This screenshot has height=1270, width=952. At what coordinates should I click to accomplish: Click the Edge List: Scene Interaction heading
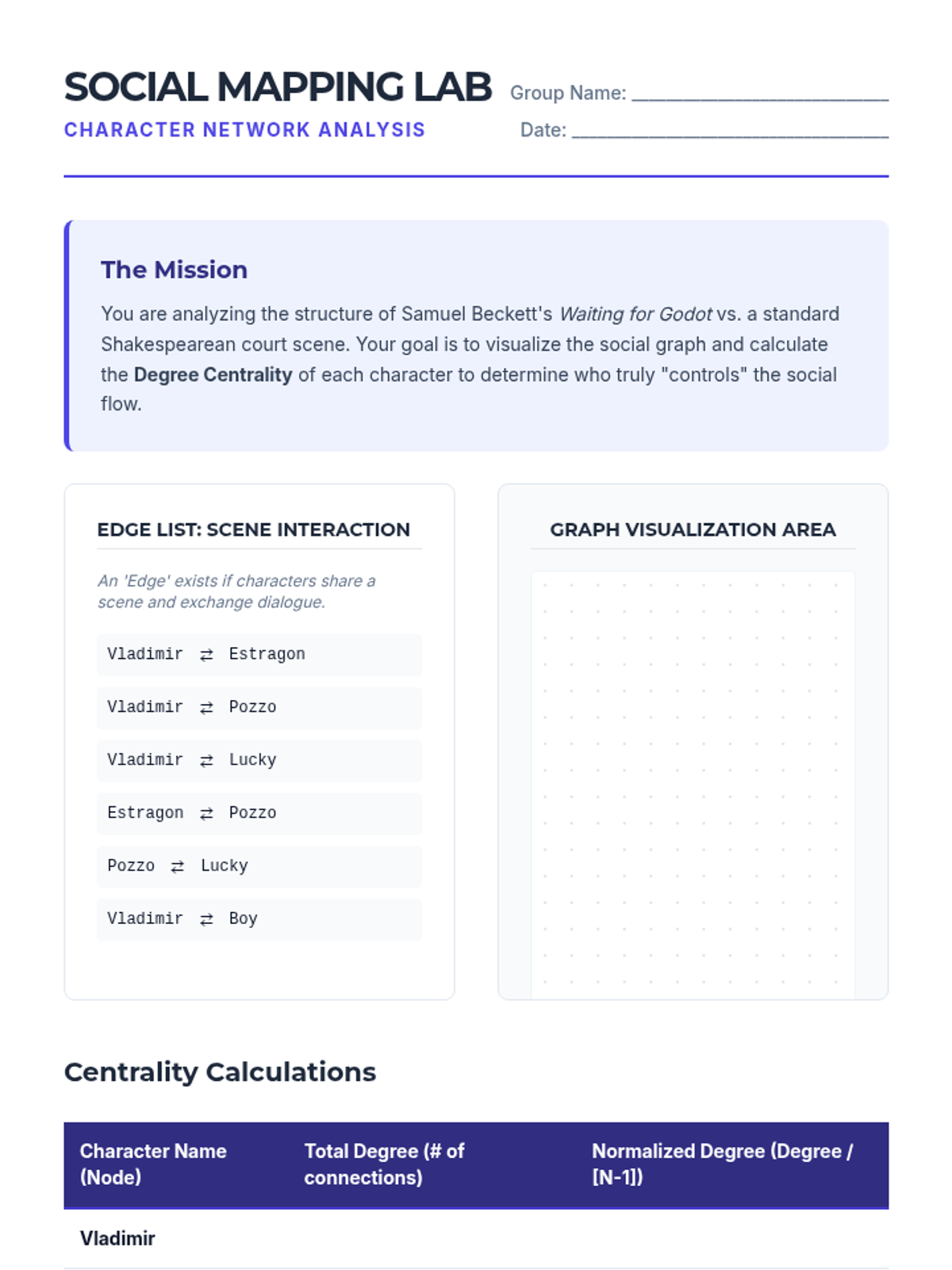253,529
